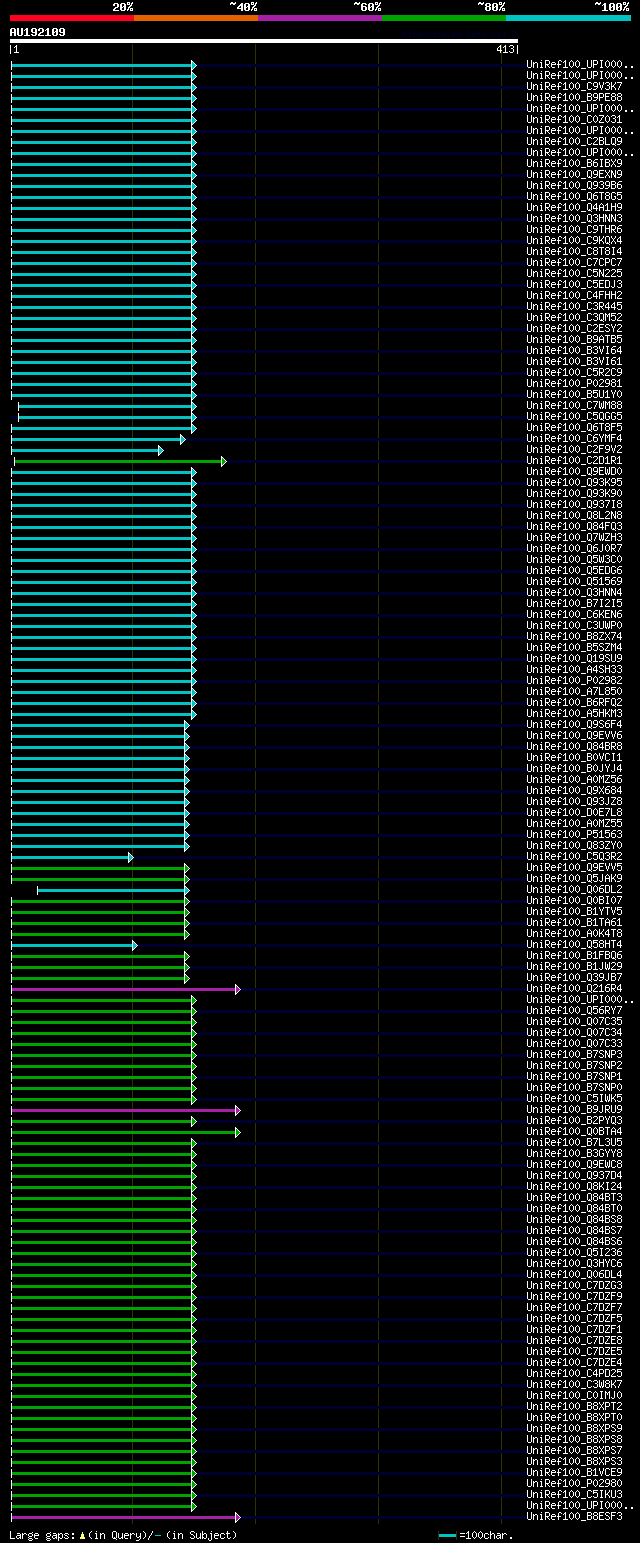The height and width of the screenshot is (1543, 640).
Task: Select the UniRef100_Q937I8 label
Action: (x=574, y=505)
